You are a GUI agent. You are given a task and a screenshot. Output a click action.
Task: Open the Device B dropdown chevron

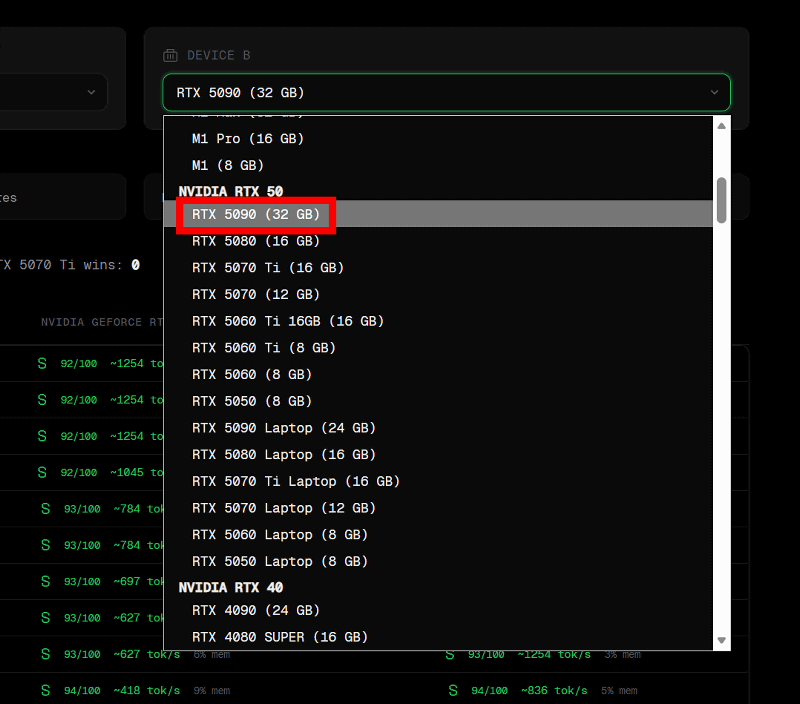714,92
